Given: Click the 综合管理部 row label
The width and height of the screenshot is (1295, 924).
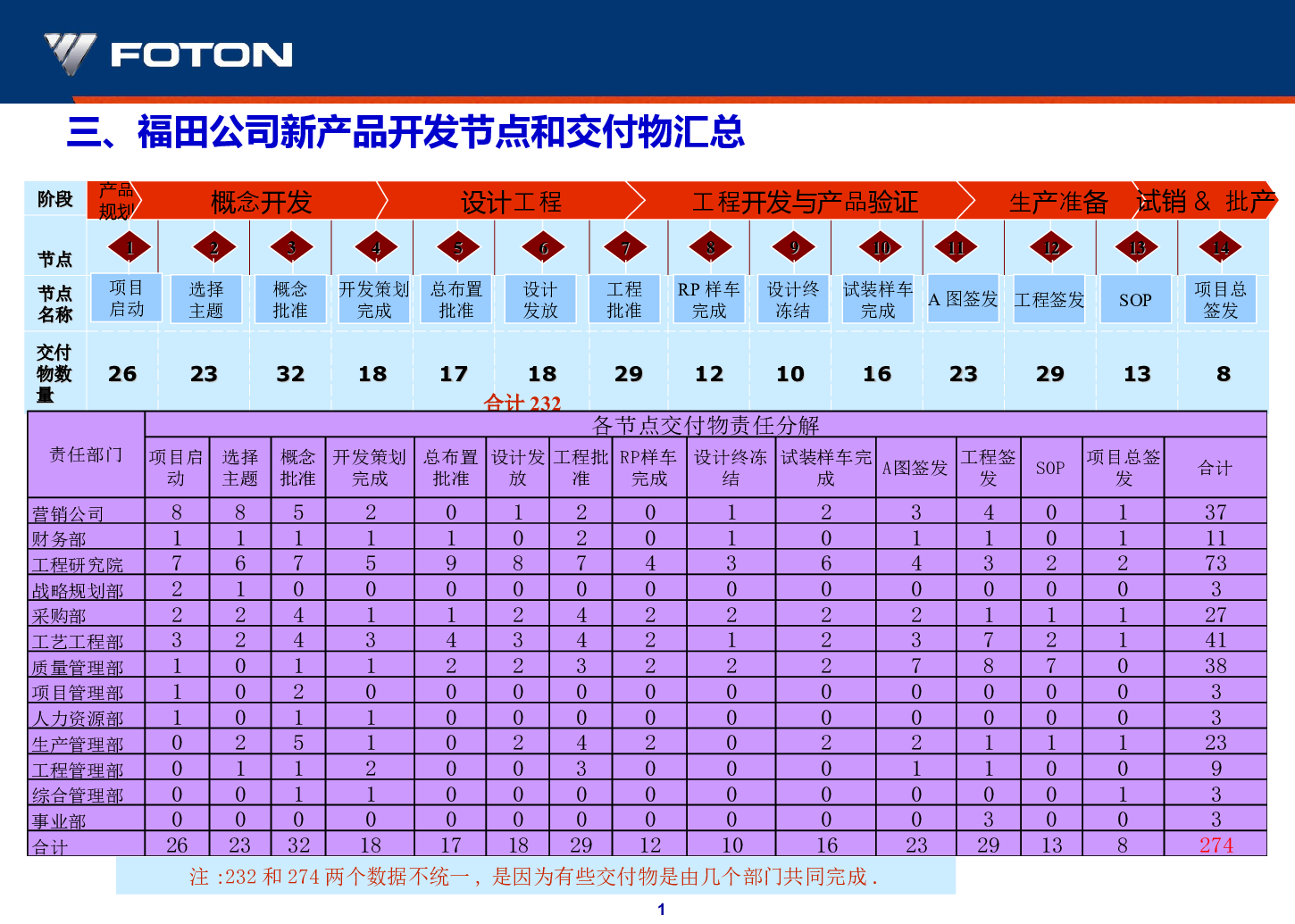Looking at the screenshot, I should coord(77,795).
